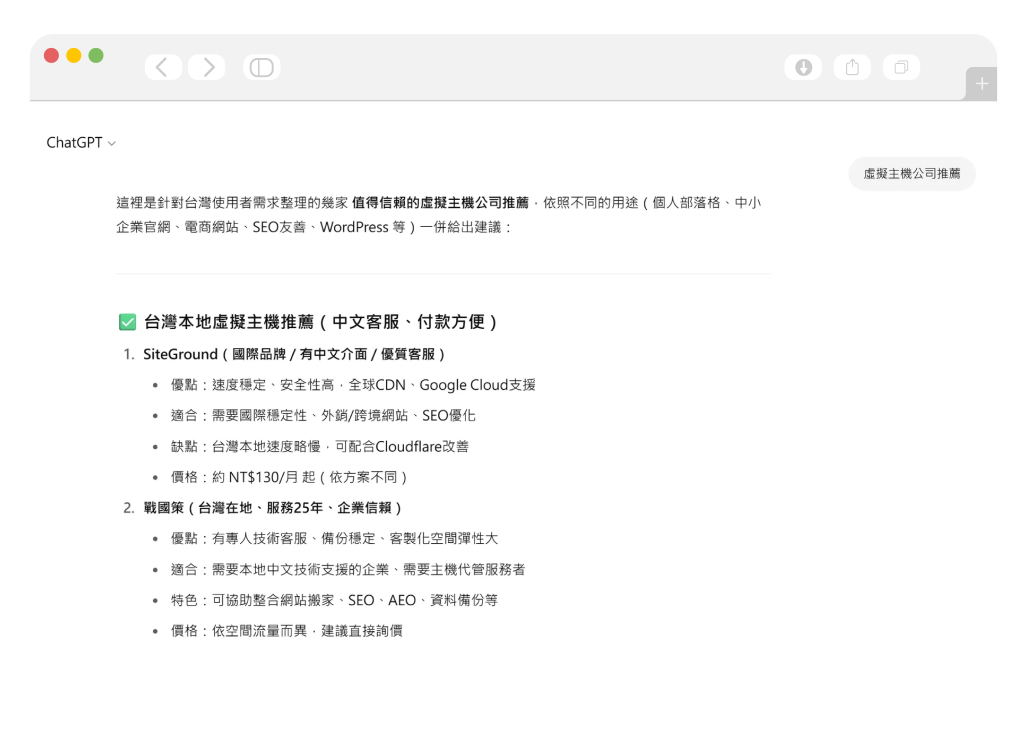Minimize the window with yellow button

click(74, 56)
